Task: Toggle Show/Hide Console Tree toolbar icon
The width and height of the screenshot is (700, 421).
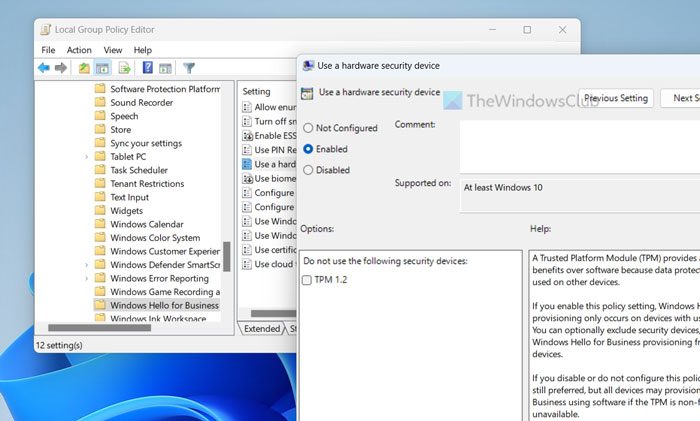Action: click(x=102, y=68)
